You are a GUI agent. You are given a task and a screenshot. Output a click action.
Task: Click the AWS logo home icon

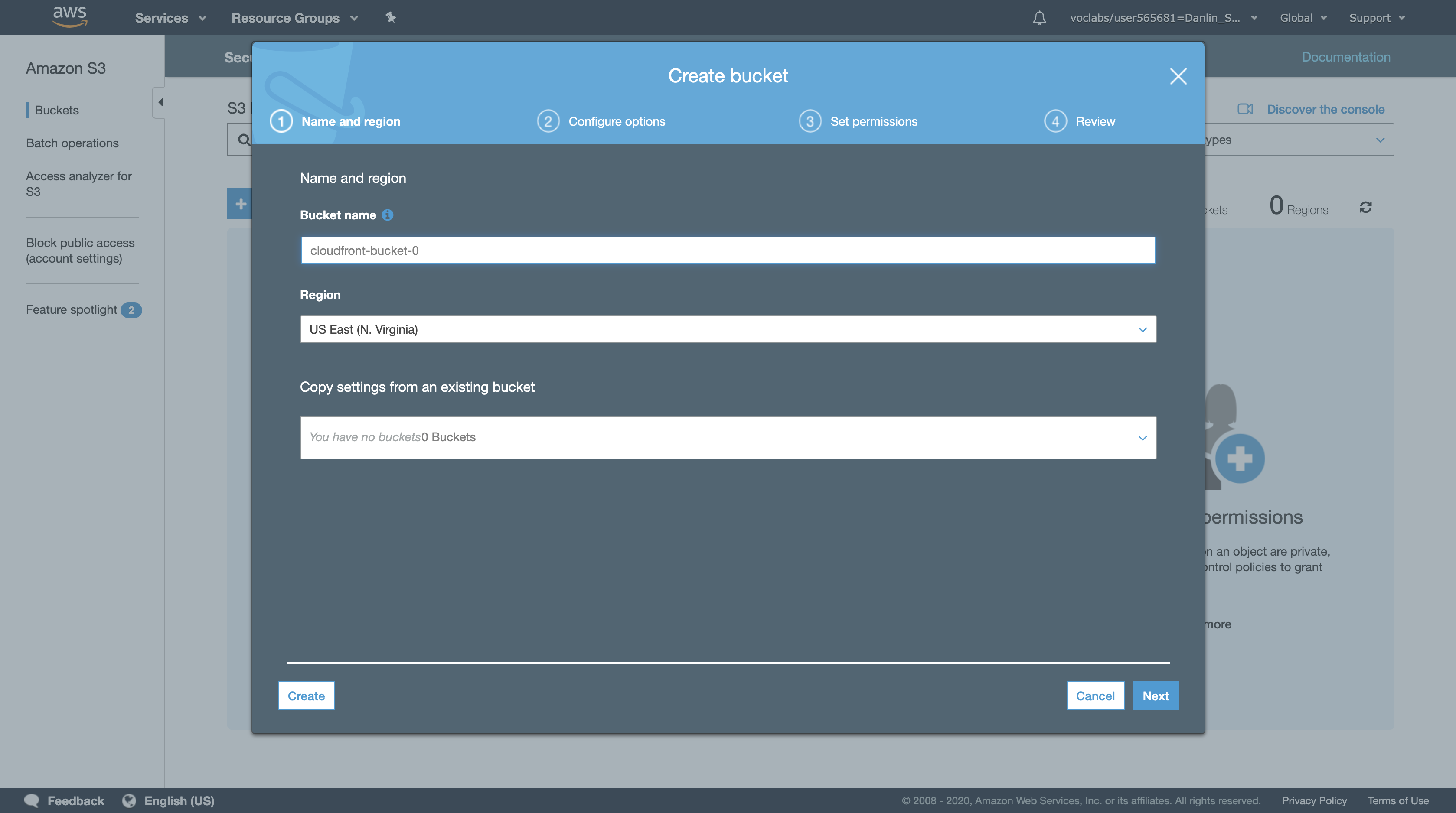point(69,16)
